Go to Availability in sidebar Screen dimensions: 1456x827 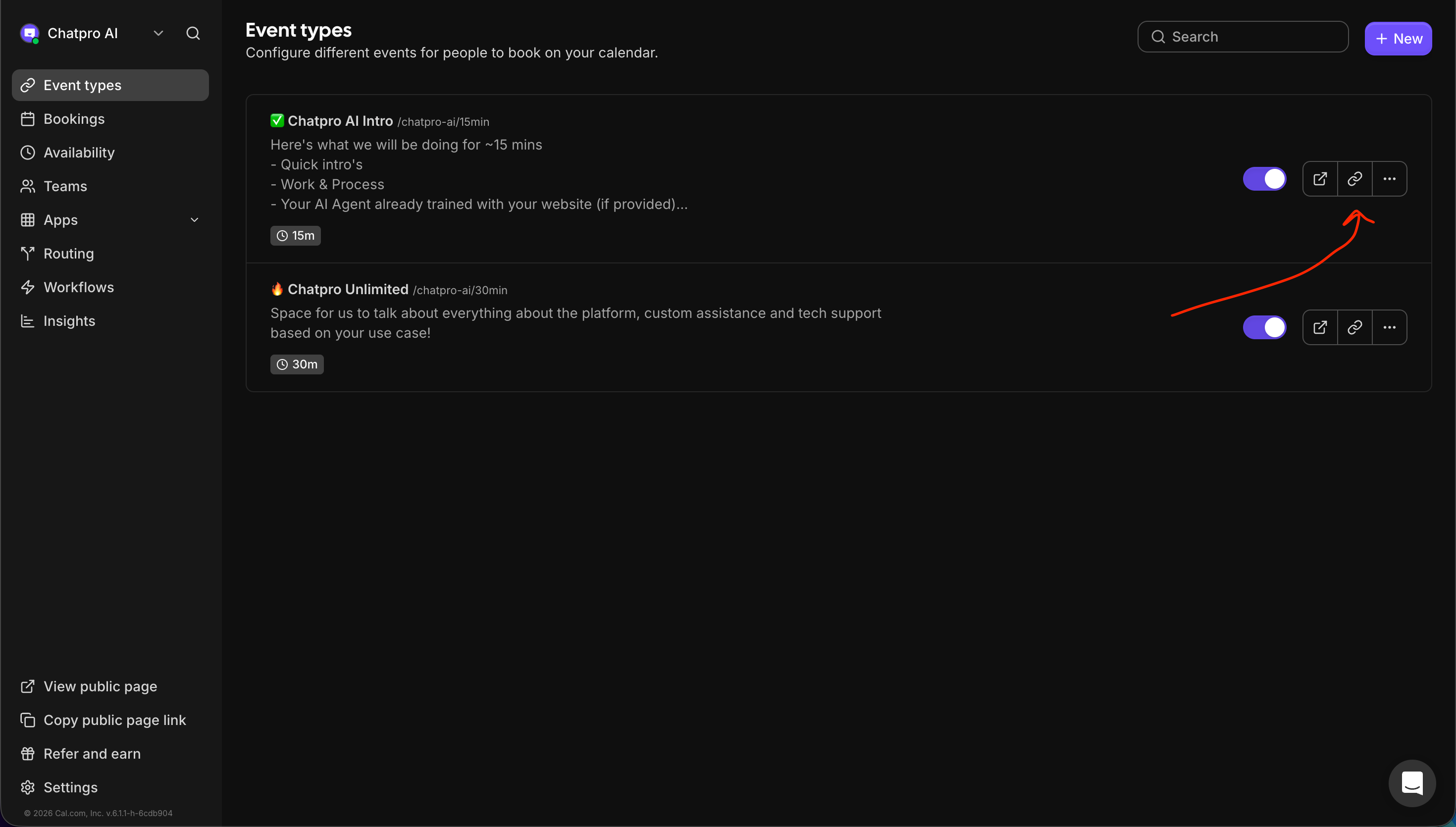pos(79,152)
